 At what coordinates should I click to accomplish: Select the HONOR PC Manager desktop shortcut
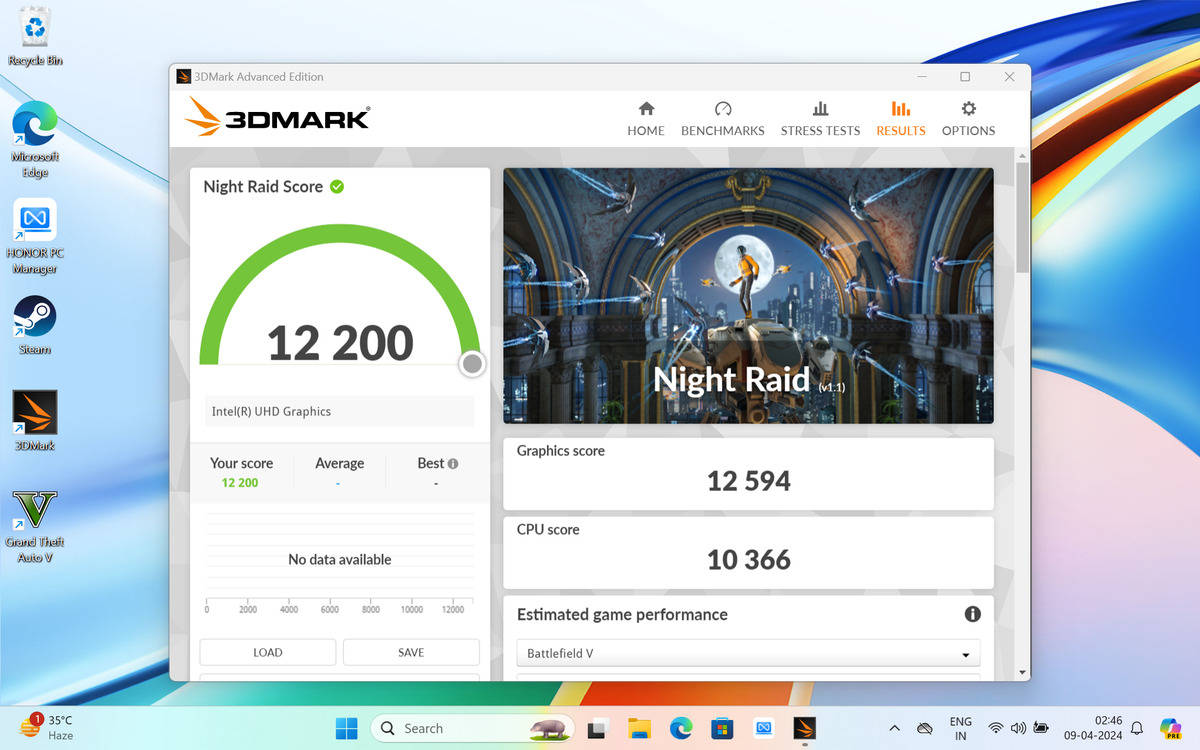[35, 237]
